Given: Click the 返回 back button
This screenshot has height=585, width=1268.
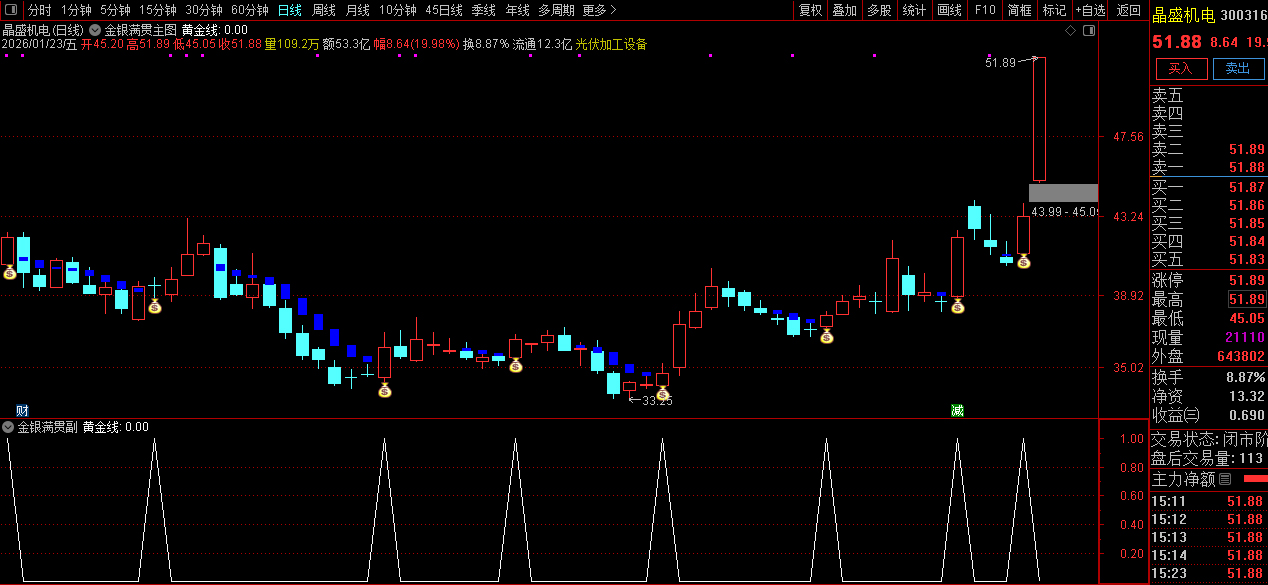Looking at the screenshot, I should (x=1128, y=10).
